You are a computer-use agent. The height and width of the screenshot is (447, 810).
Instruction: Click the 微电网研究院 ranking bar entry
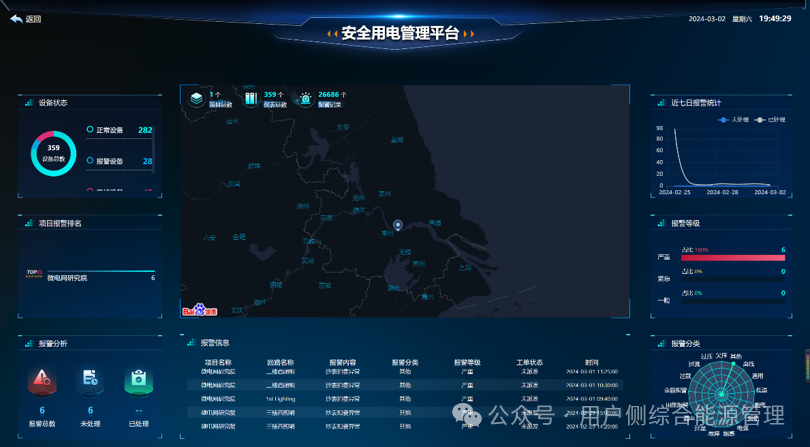[101, 275]
